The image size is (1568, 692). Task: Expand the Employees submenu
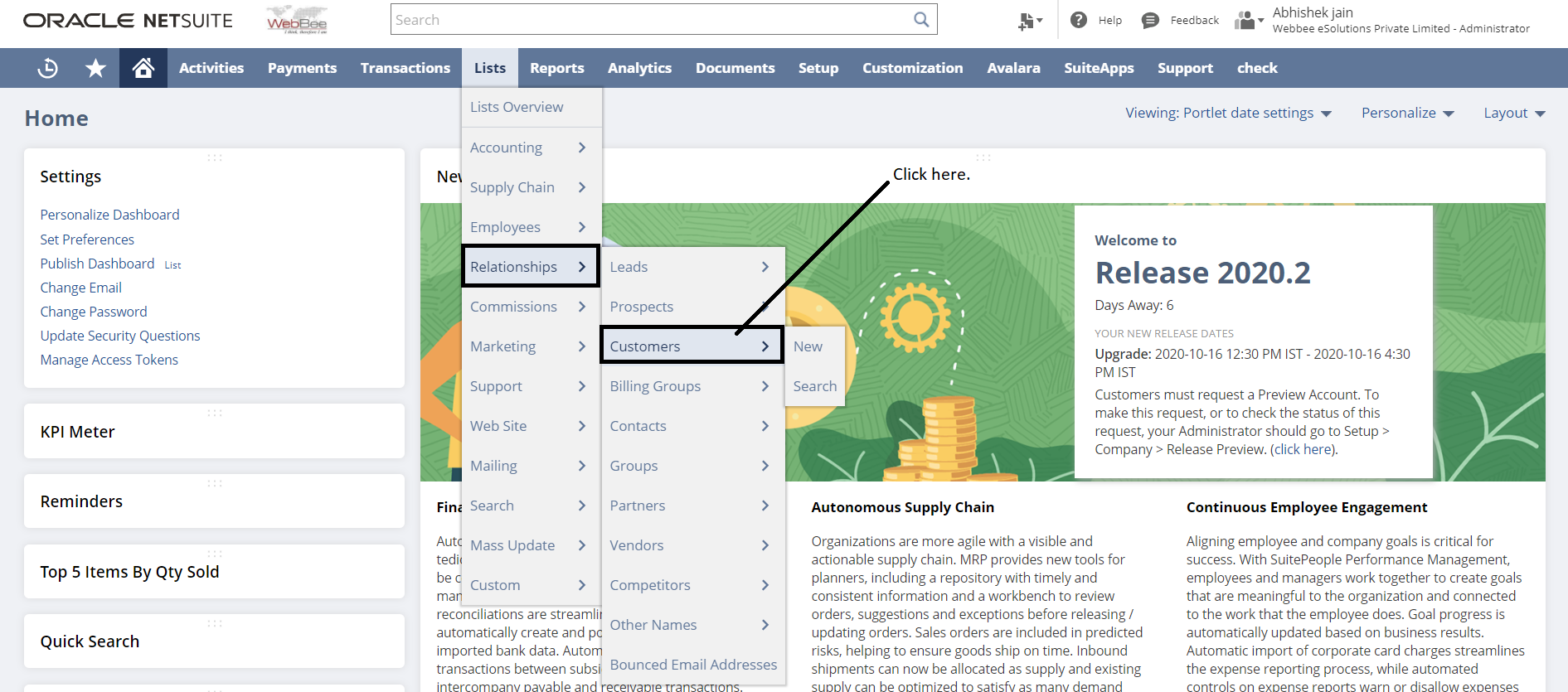(x=532, y=227)
